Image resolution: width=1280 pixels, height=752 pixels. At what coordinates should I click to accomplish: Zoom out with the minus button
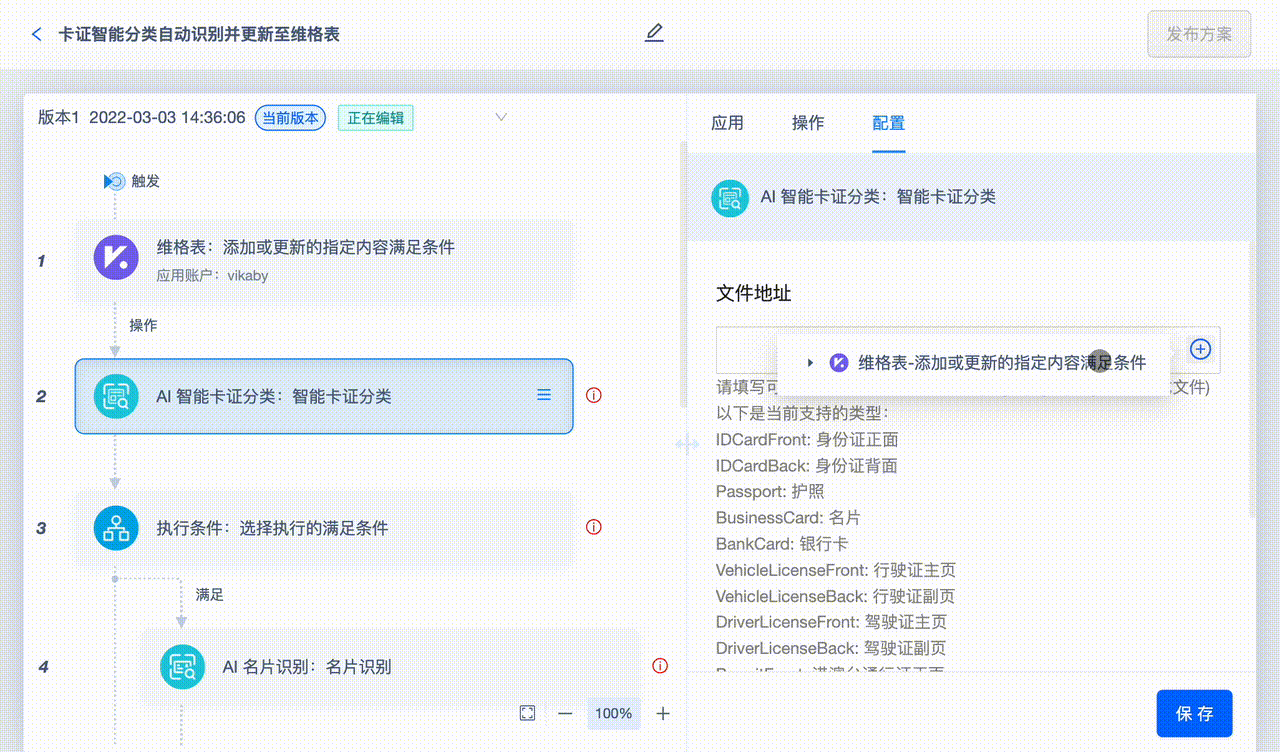coord(565,713)
